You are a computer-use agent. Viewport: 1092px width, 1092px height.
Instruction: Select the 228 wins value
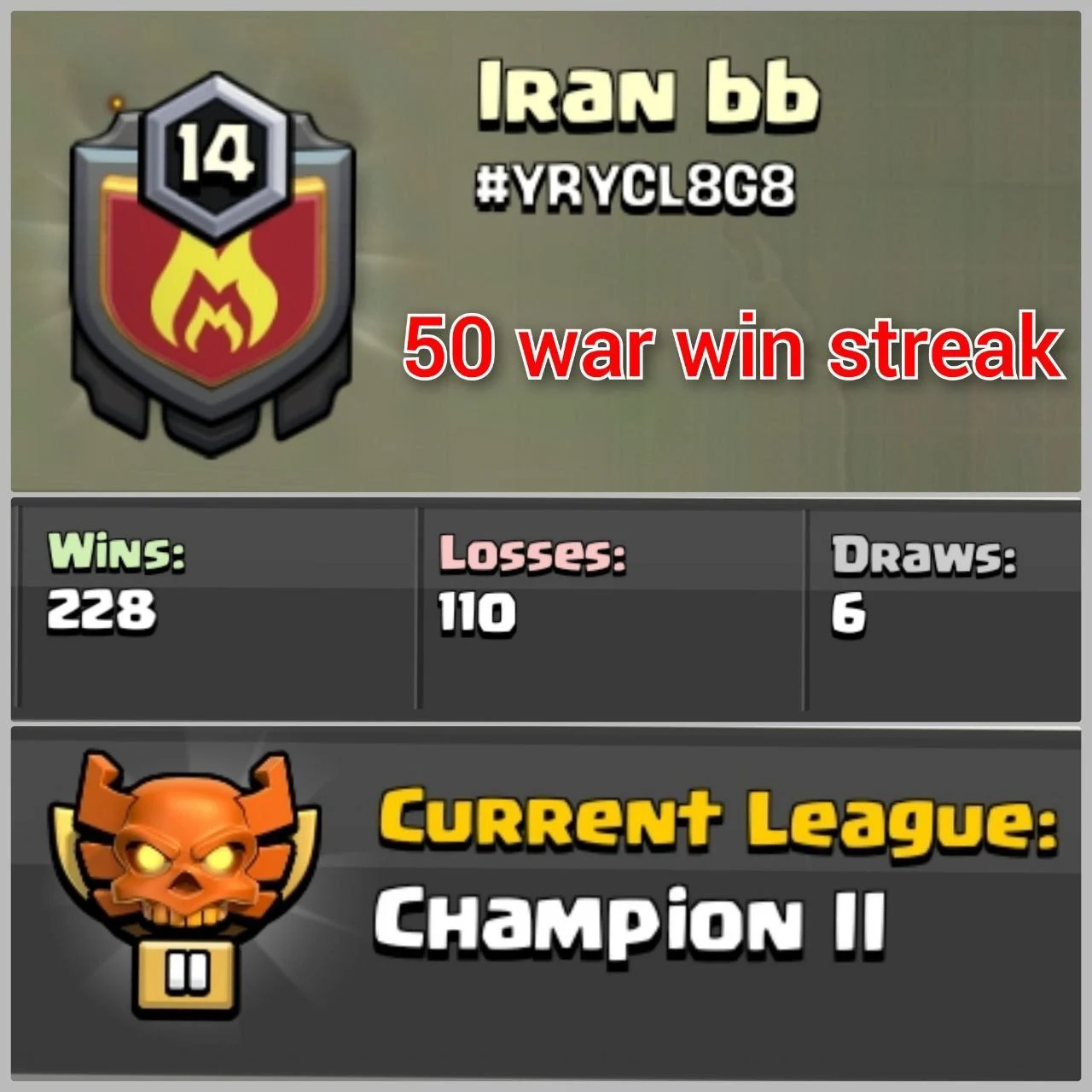point(101,611)
